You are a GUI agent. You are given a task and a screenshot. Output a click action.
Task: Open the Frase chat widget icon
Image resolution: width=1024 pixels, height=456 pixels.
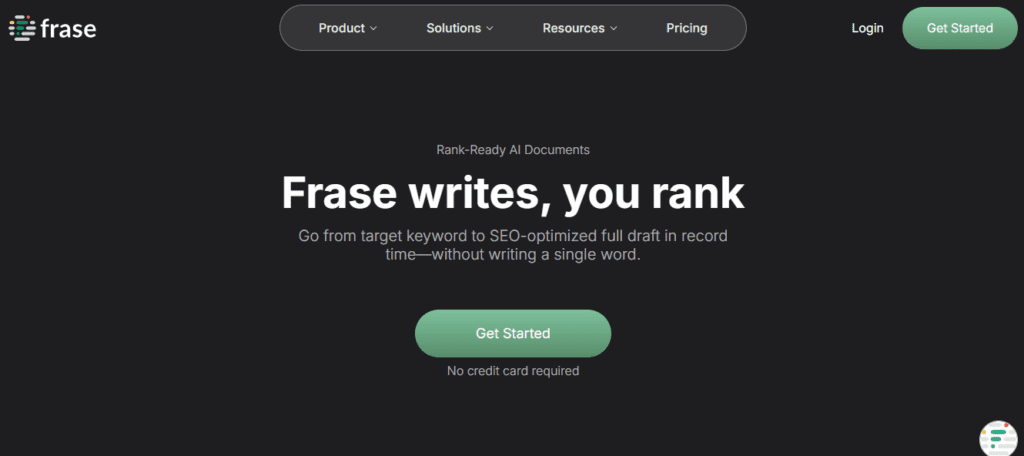[x=998, y=436]
